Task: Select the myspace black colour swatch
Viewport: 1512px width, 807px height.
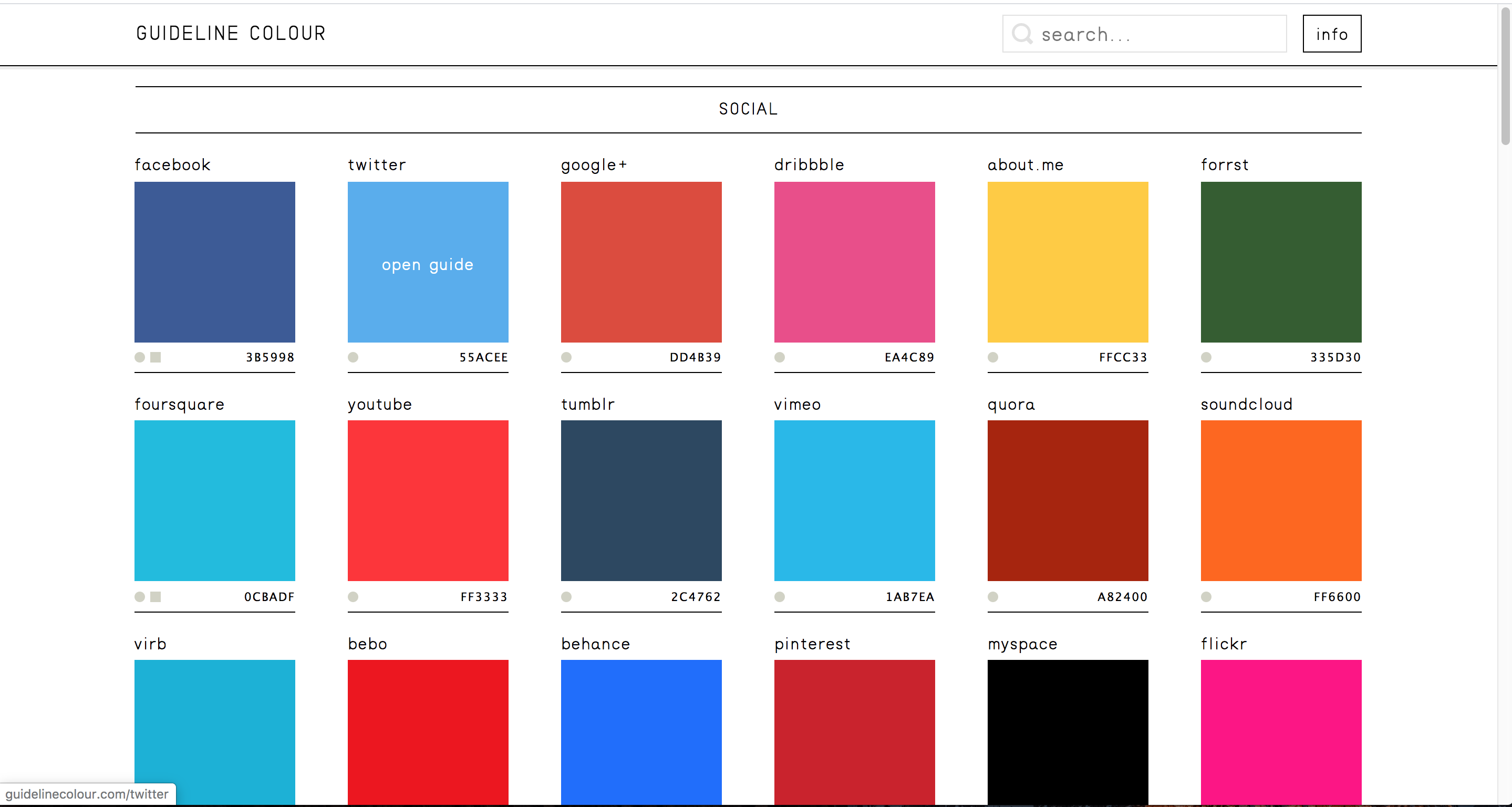Action: [1068, 732]
